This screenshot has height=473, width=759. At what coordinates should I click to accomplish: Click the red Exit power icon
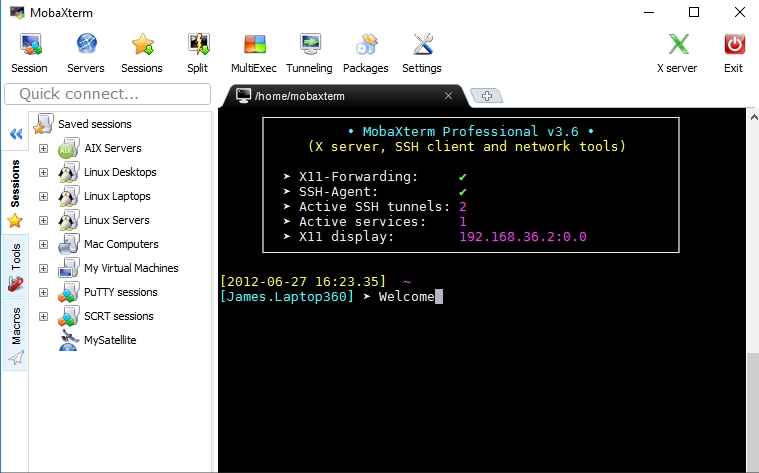pyautogui.click(x=734, y=45)
